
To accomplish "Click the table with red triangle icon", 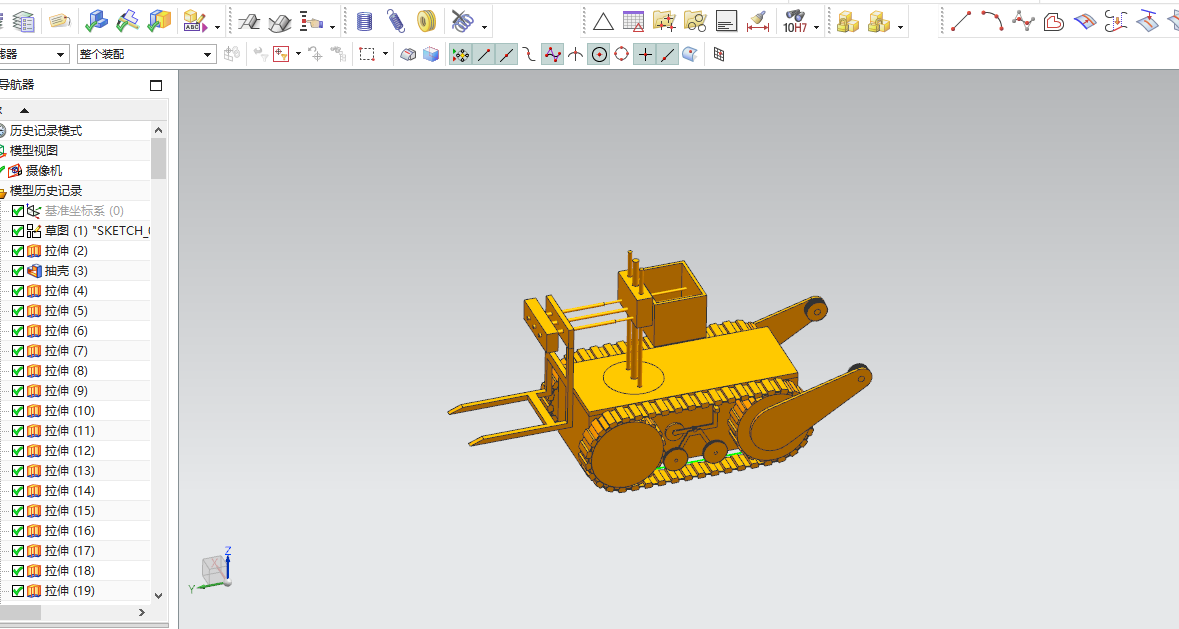I will click(634, 21).
